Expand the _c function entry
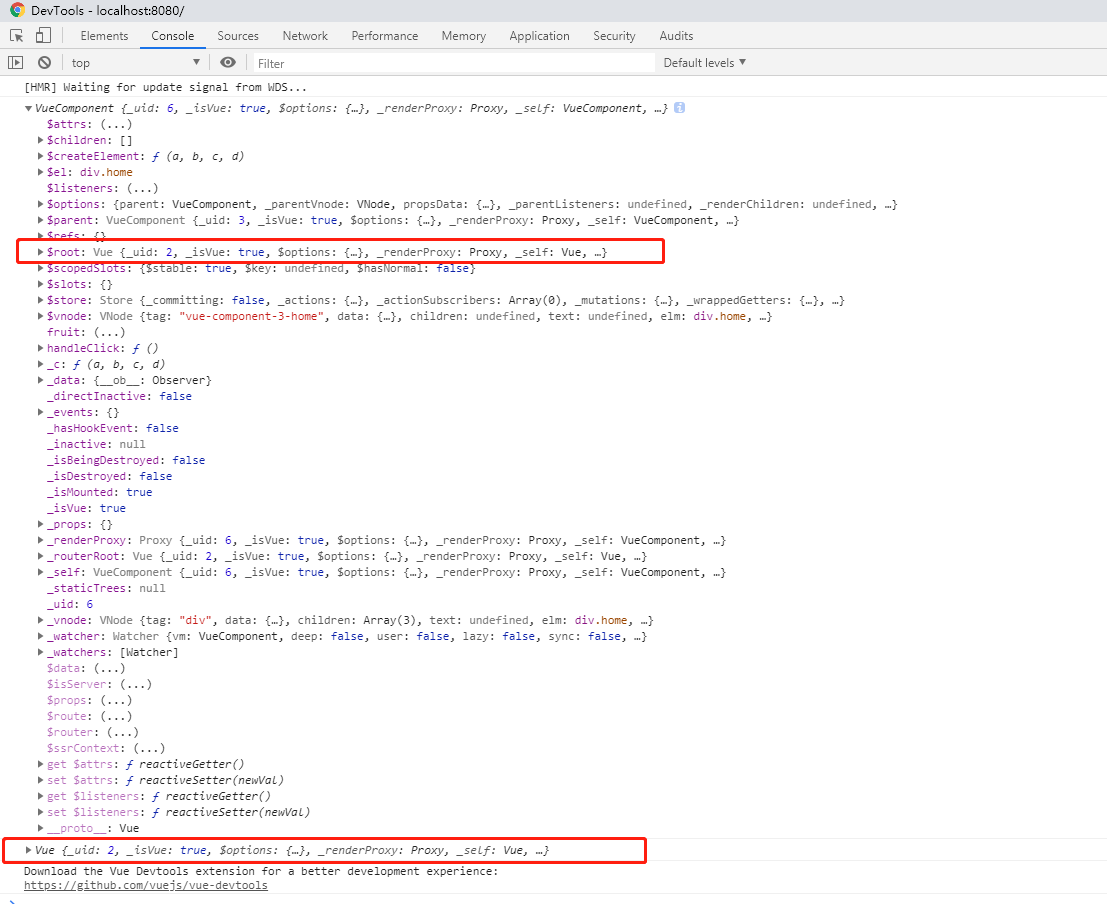Image resolution: width=1107 pixels, height=904 pixels. [x=40, y=364]
